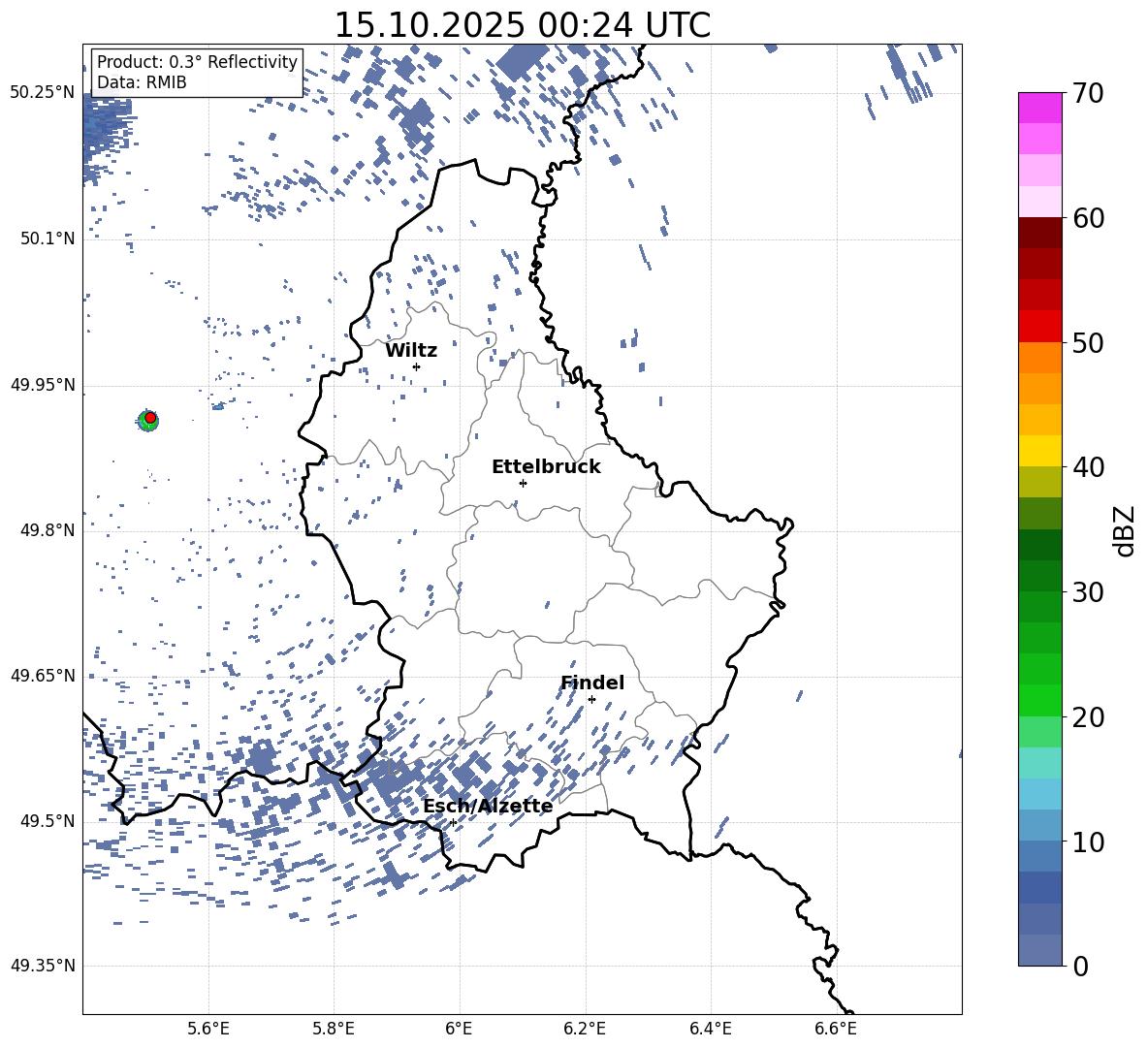Image resolution: width=1148 pixels, height=1048 pixels.
Task: Click the Data: RMIB label
Action: [x=142, y=82]
